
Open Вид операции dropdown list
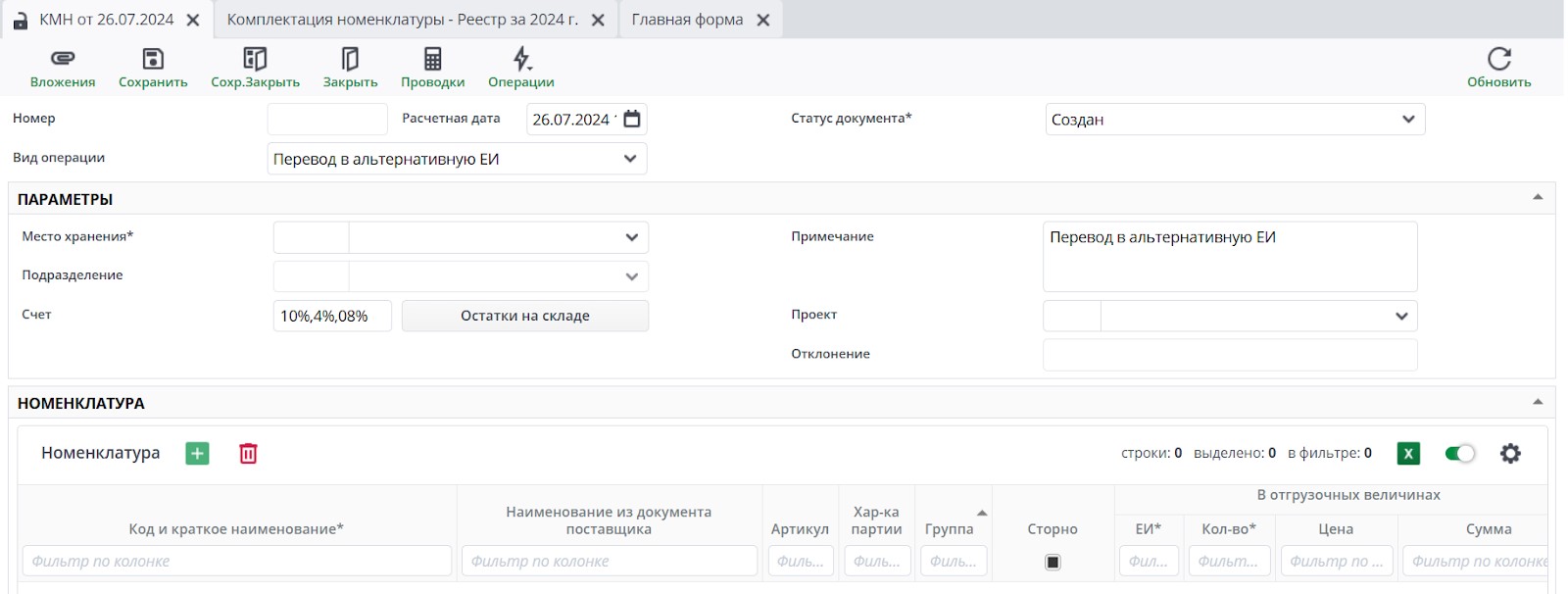coord(630,159)
